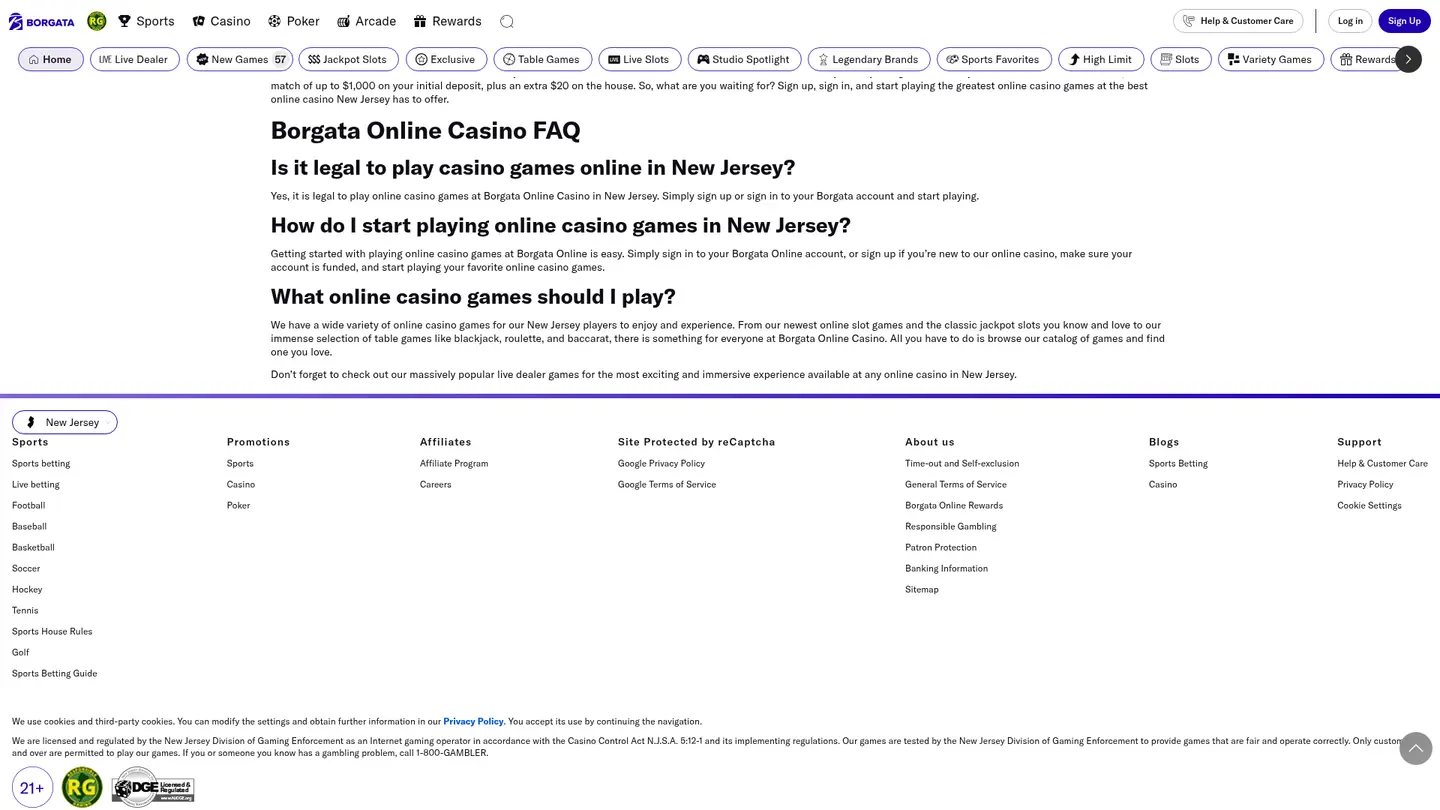The image size is (1440, 810).
Task: Select the Jackpot Slots category chip
Action: (x=348, y=59)
